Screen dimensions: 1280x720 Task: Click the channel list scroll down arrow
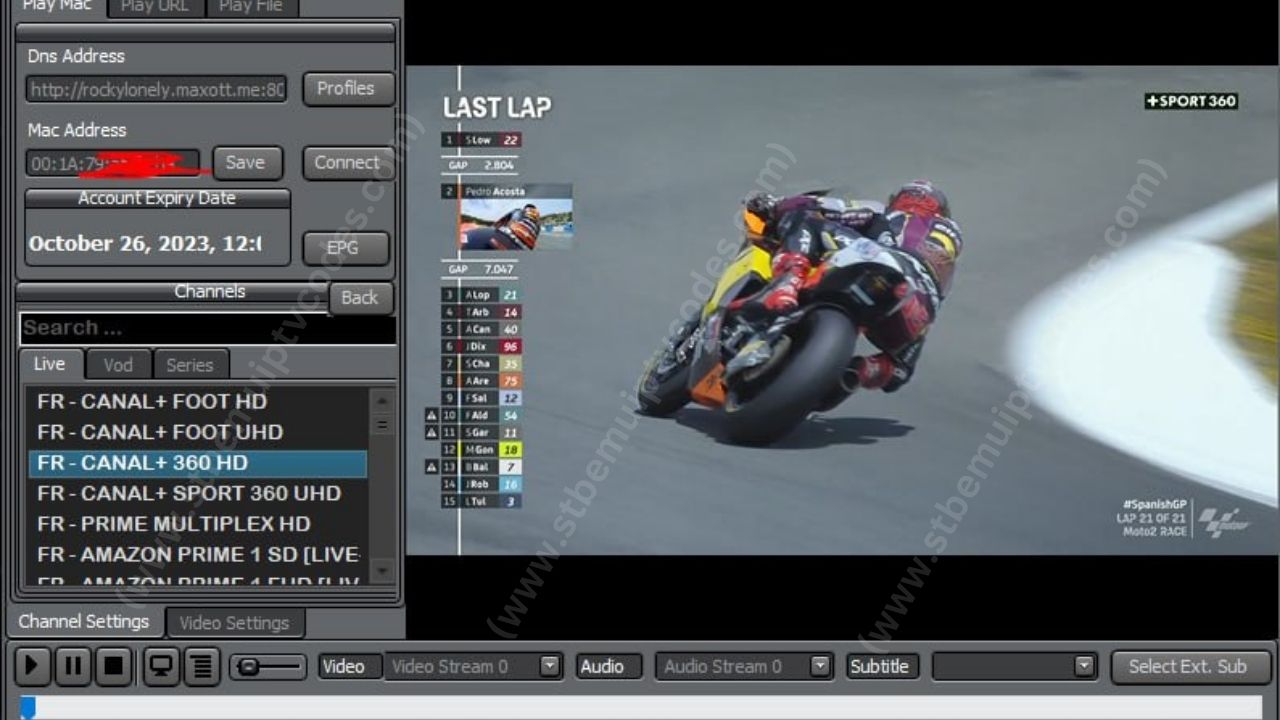tap(381, 572)
